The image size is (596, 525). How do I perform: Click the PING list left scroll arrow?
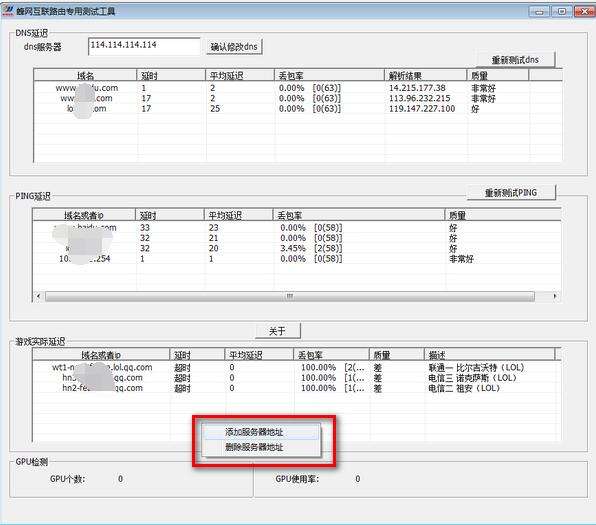pos(38,296)
